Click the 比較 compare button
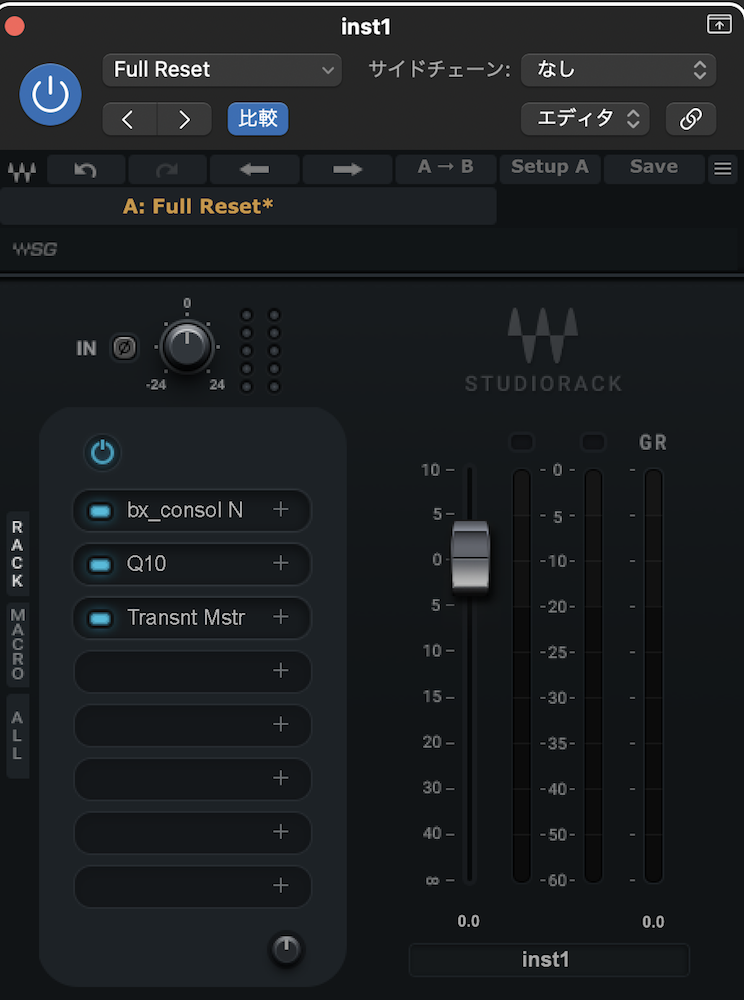Screen dimensions: 744x1000 258,119
